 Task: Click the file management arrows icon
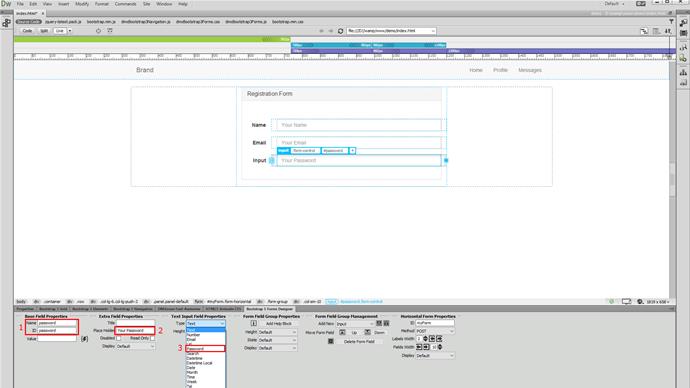[x=668, y=31]
